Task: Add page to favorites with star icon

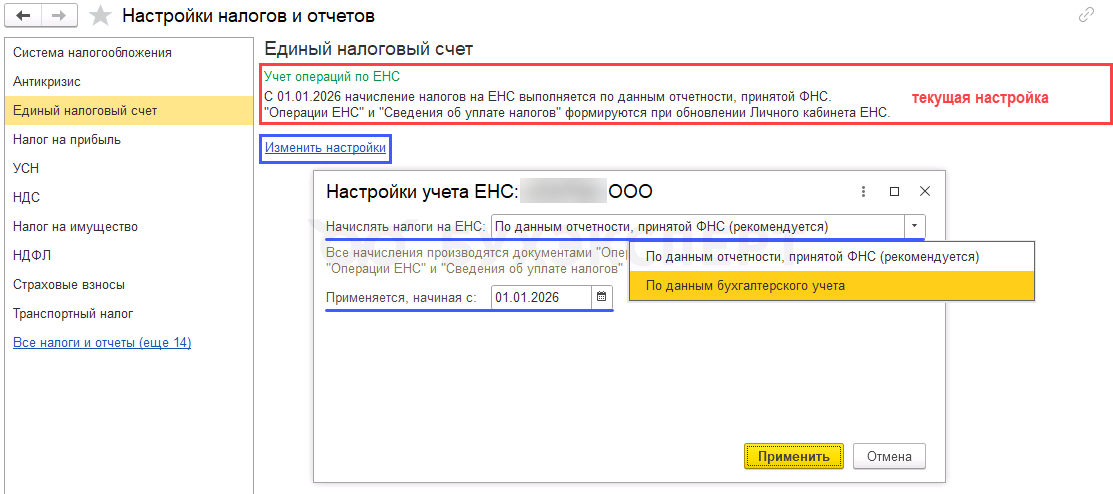Action: [x=101, y=16]
